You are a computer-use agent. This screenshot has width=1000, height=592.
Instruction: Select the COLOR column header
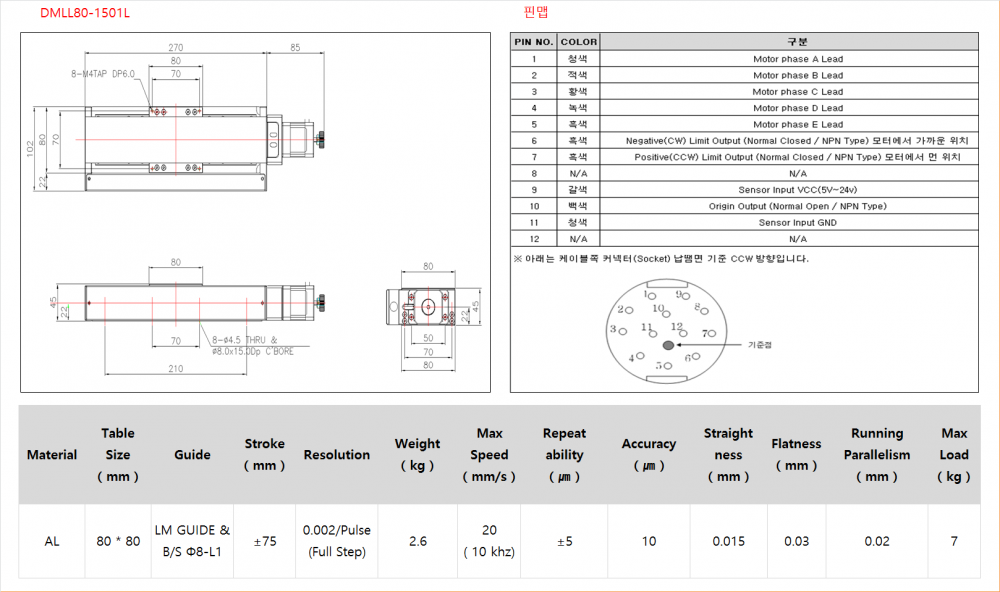[578, 42]
